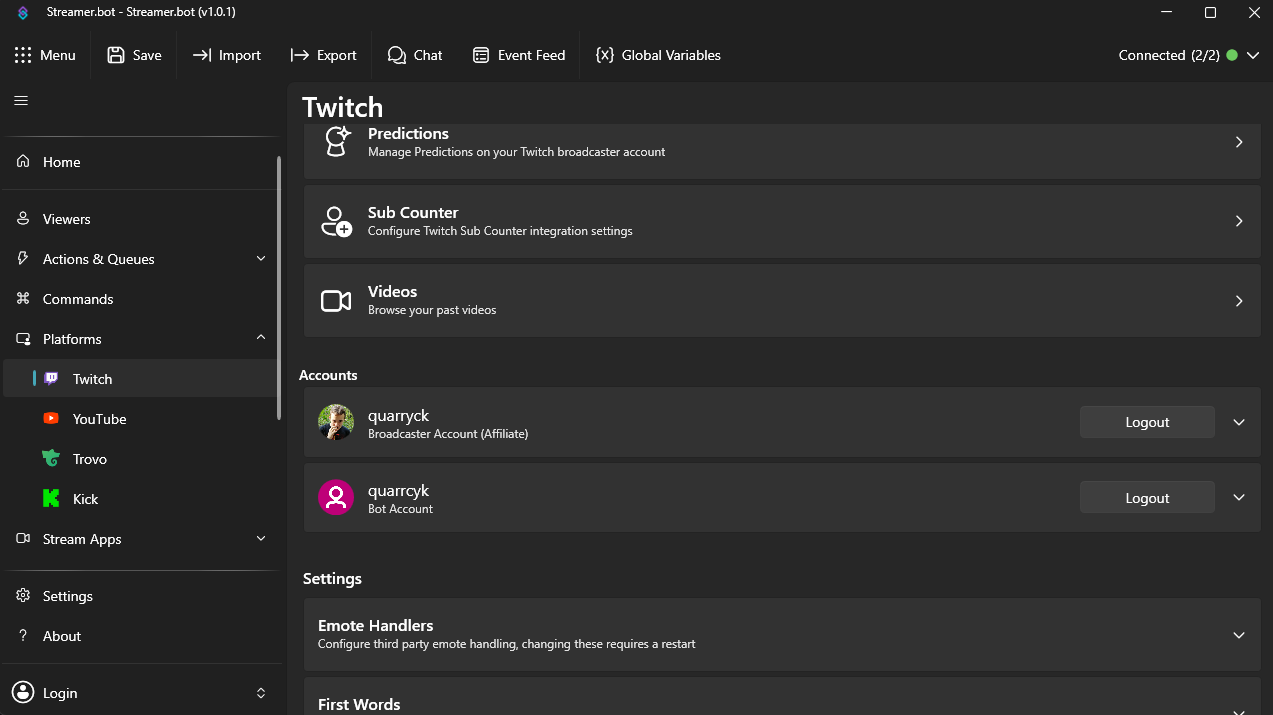The image size is (1273, 715).
Task: Log out of the quarrcyk bot account
Action: 1146,498
